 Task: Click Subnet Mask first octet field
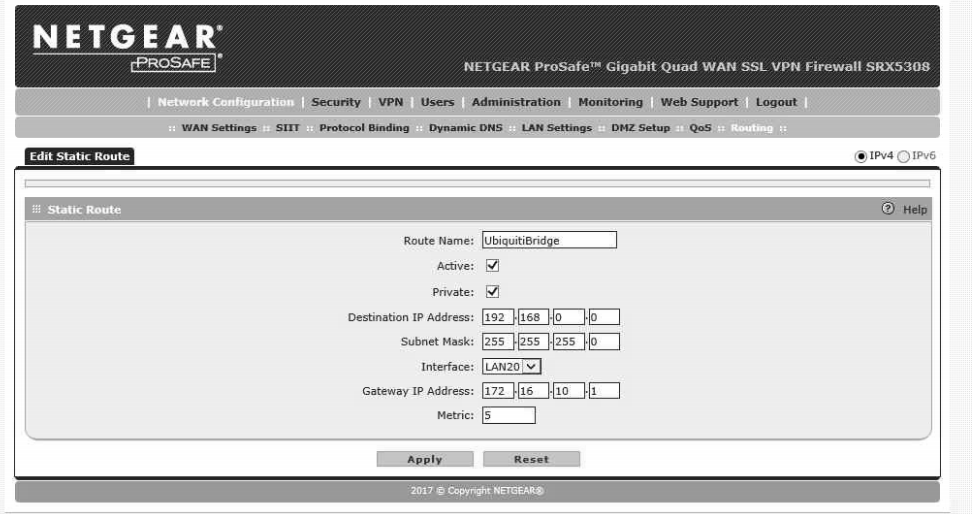point(498,342)
